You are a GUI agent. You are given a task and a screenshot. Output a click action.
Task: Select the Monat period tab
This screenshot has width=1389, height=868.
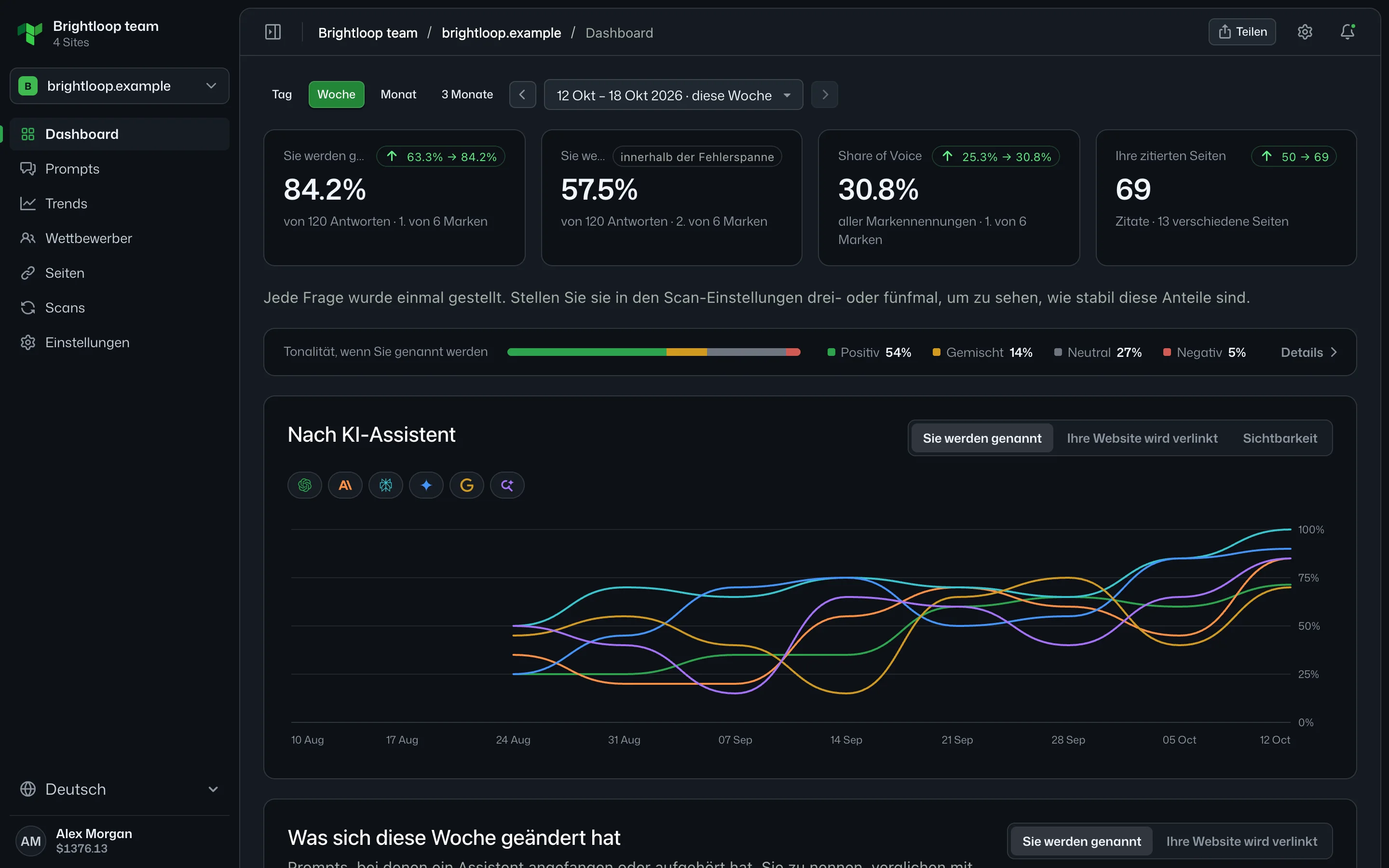click(398, 95)
